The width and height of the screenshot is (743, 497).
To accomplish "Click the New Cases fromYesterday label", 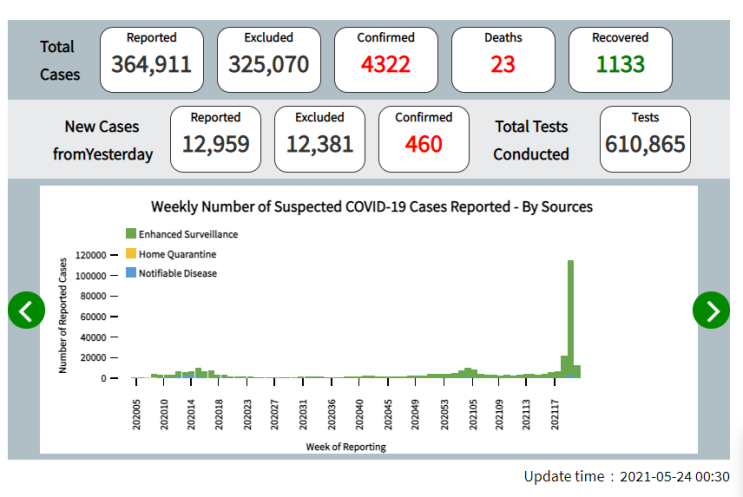I will pos(103,140).
